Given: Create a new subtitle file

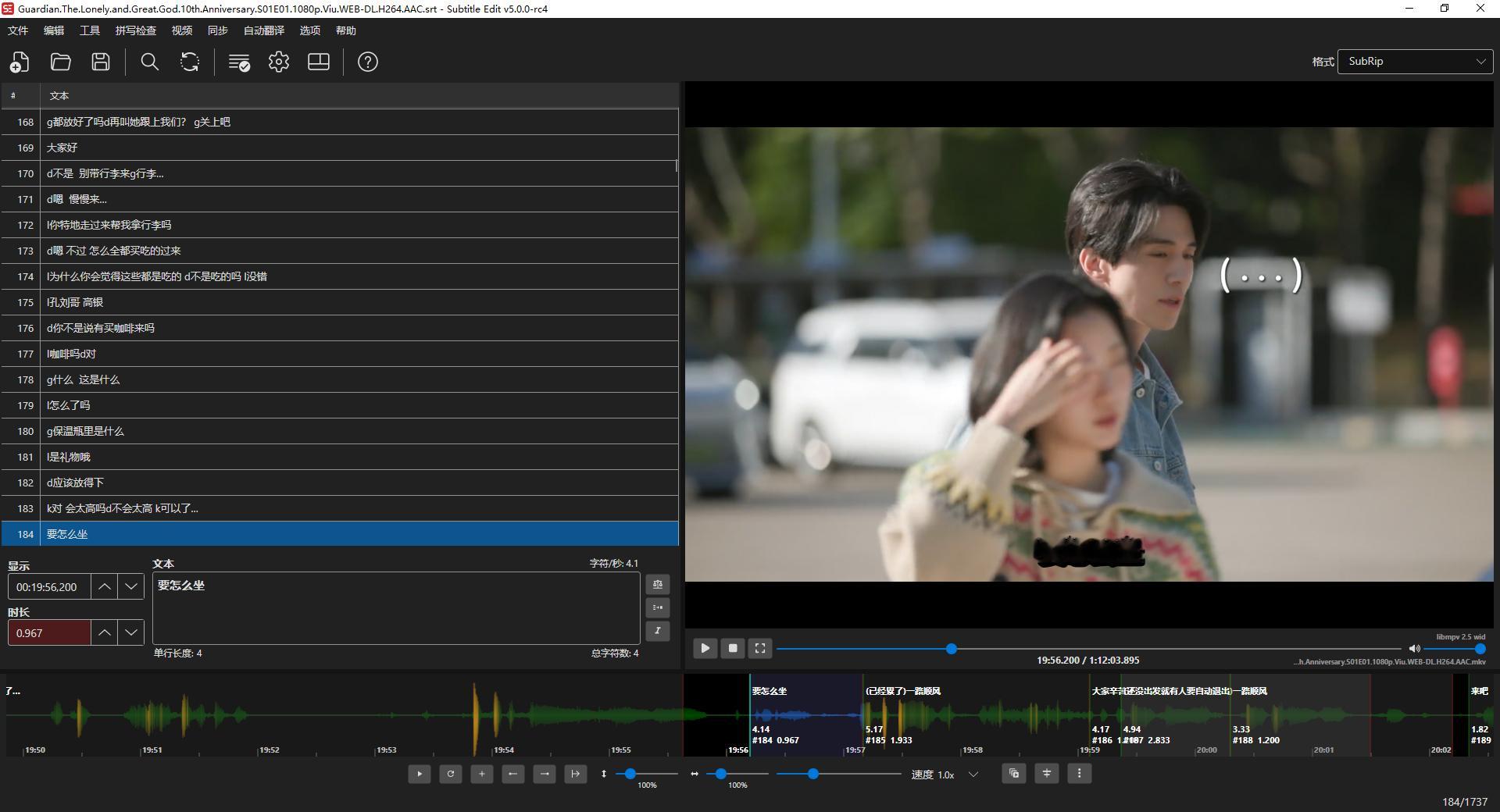Looking at the screenshot, I should click(x=20, y=62).
